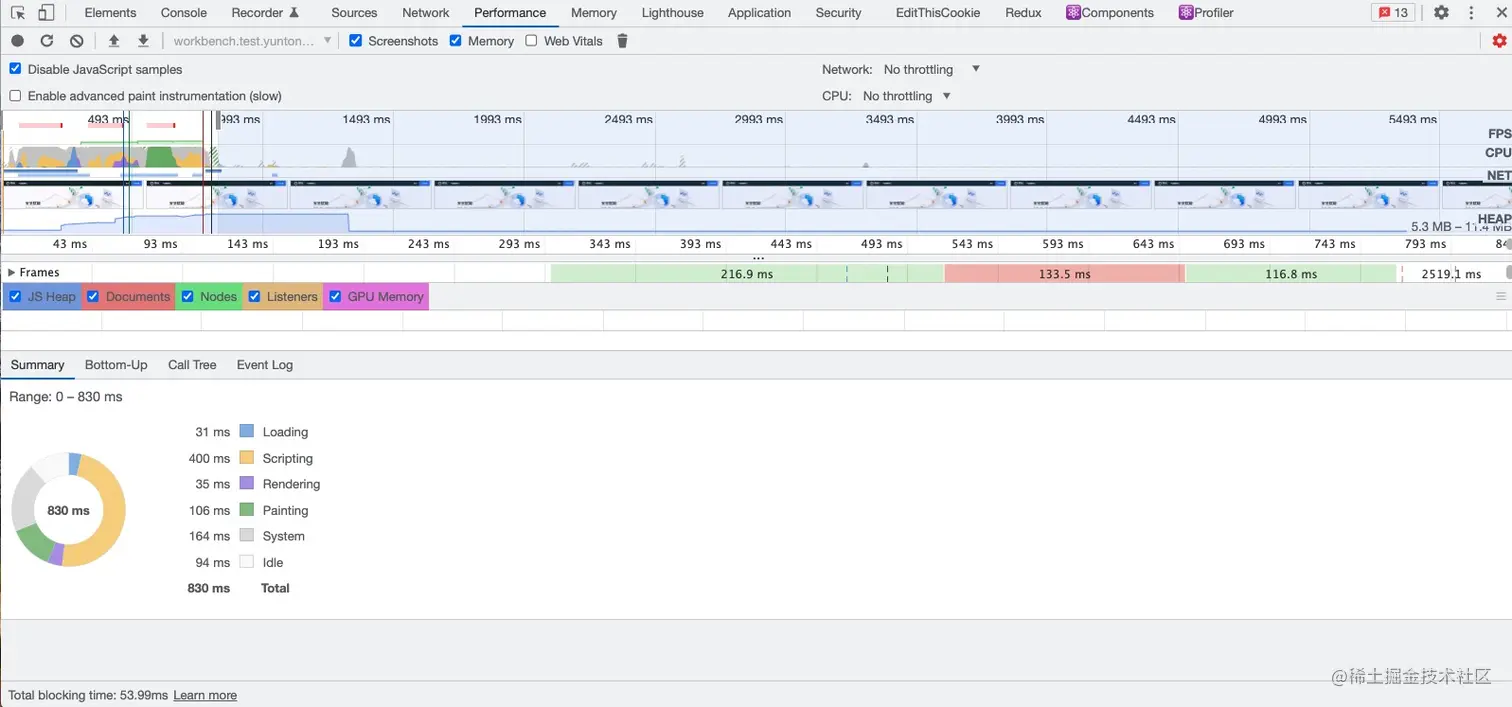
Task: Click the summary donut chart
Action: (68, 510)
